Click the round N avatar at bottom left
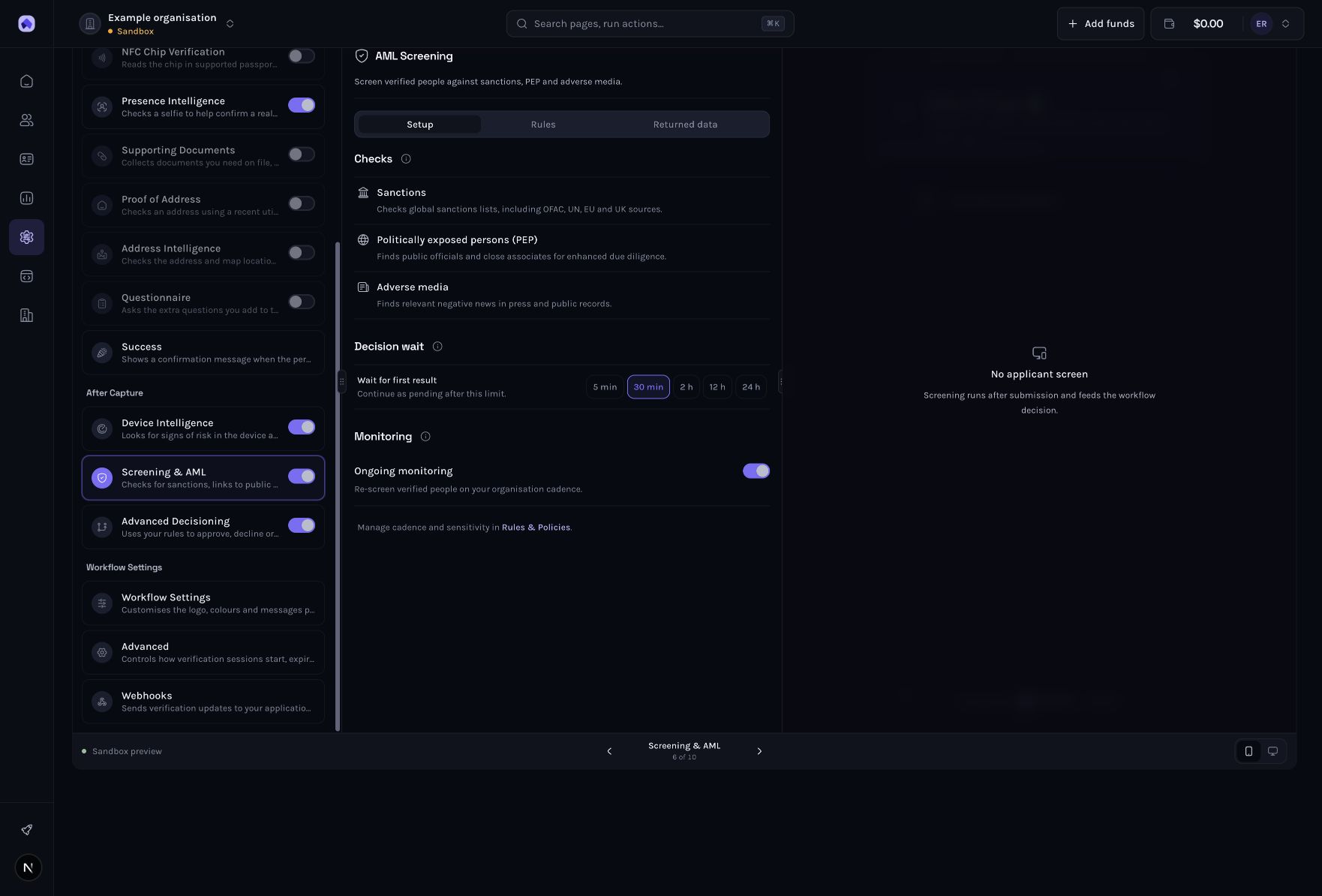1322x896 pixels. click(28, 867)
